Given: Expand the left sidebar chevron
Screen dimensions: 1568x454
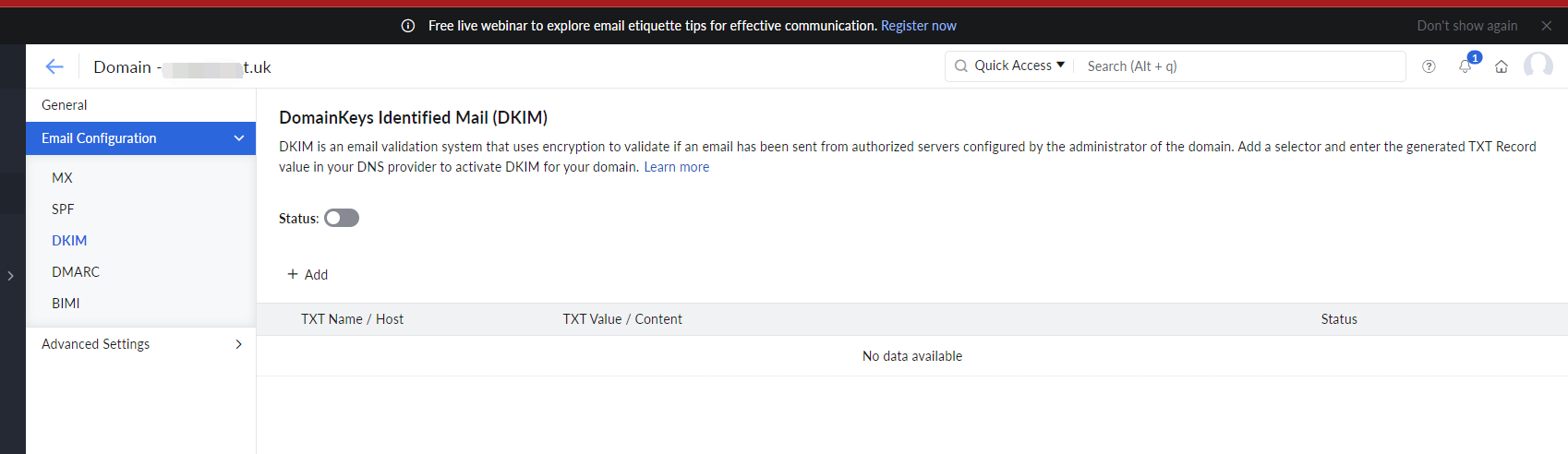Looking at the screenshot, I should [10, 276].
